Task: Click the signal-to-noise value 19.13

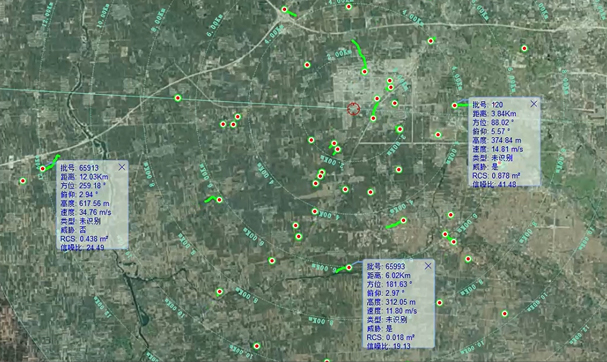Action: (x=401, y=346)
